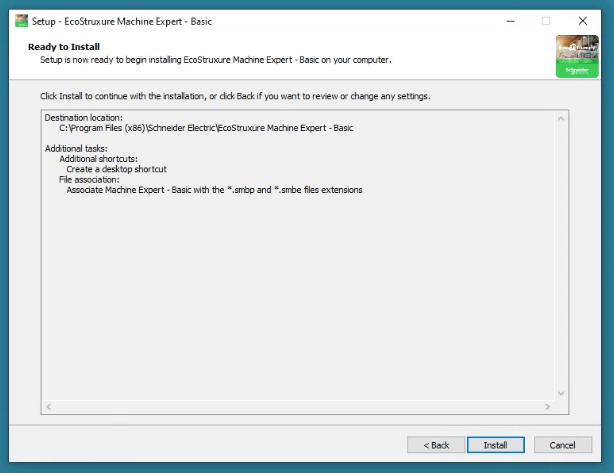Click the 'File association:' line
614x473 pixels.
89,179
